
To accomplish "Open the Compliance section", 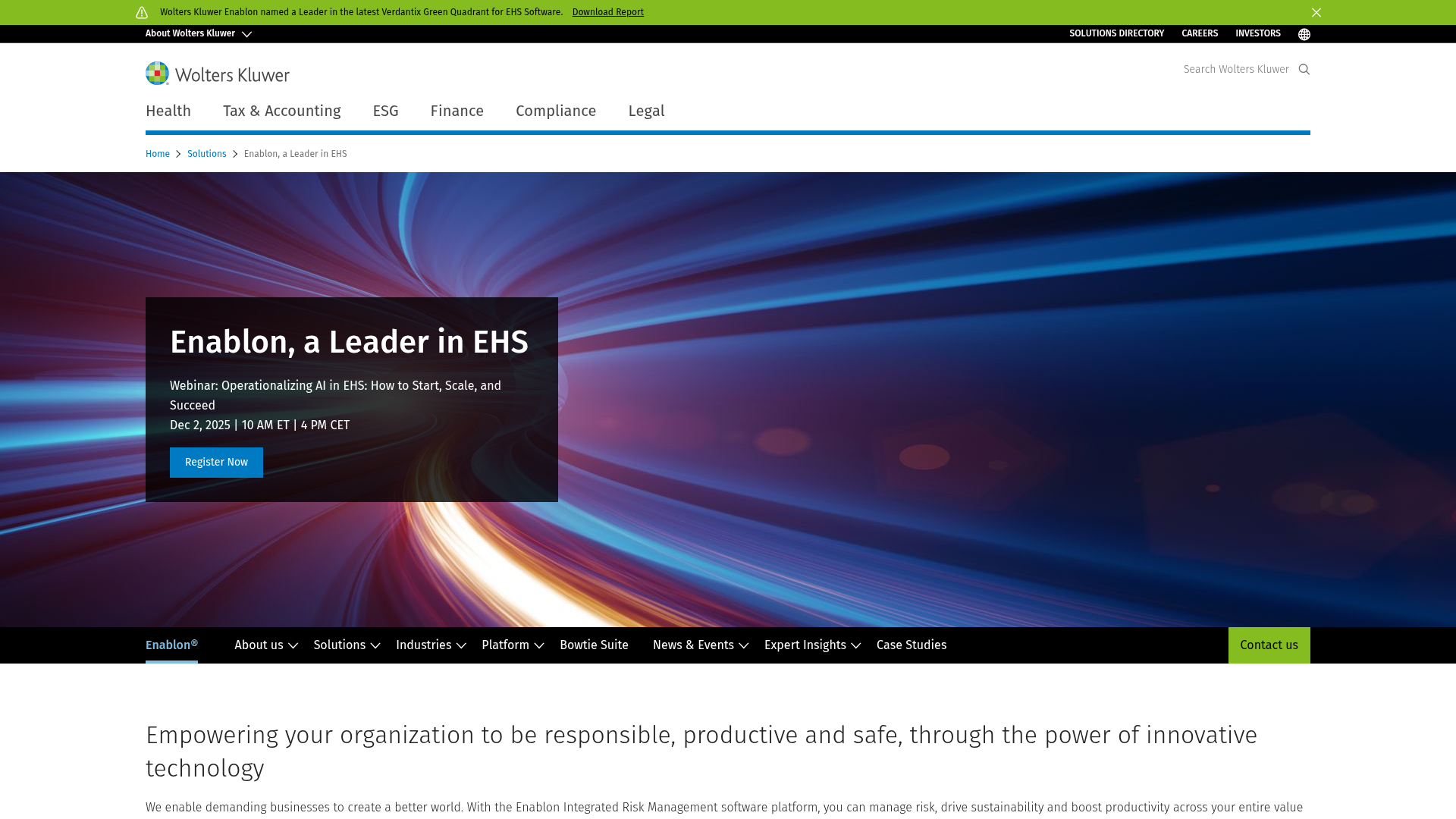I will point(555,111).
